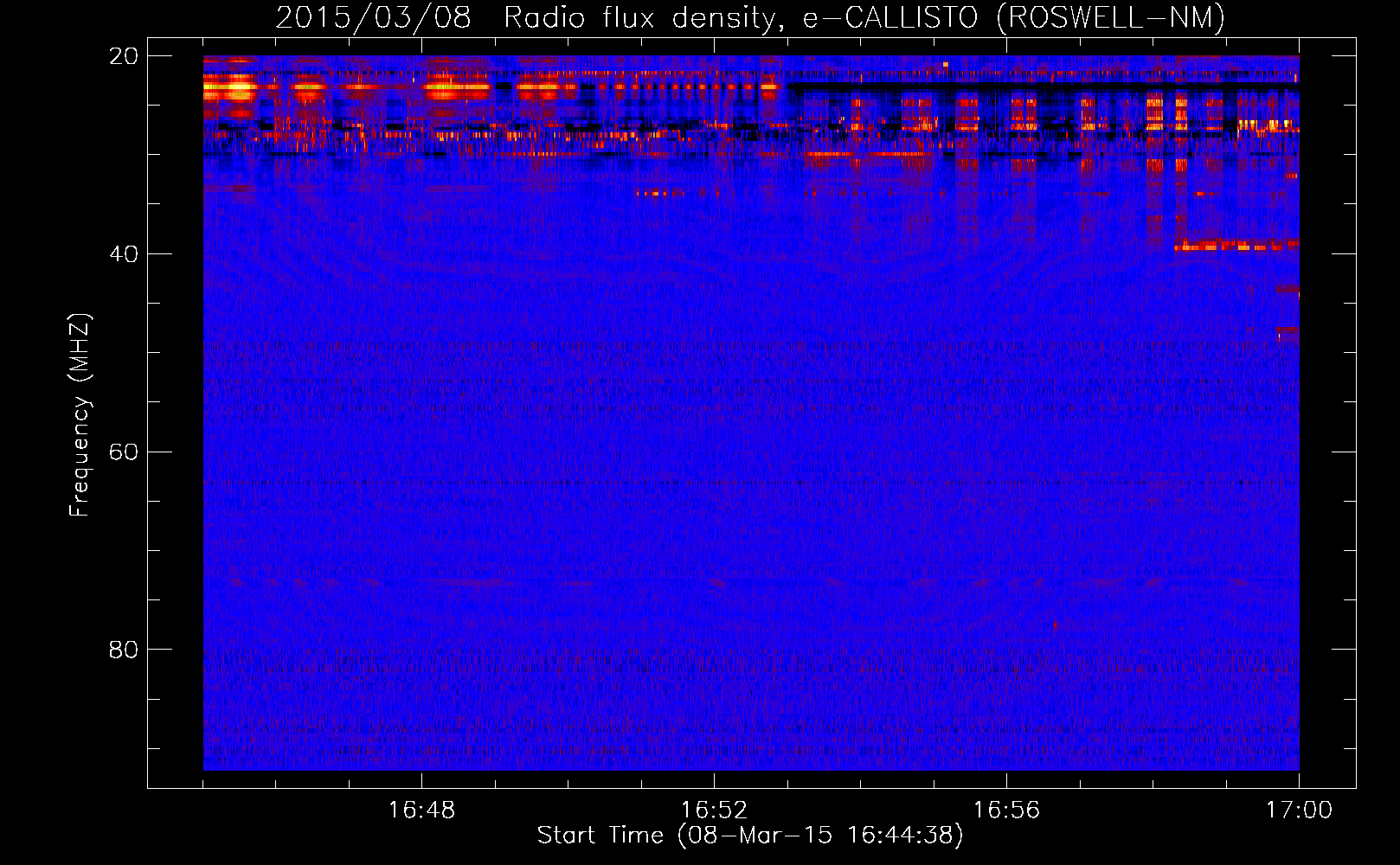Click the plot title 'Radio flux density, e-CALLISTO (ROSWELL-NM)'
The width and height of the screenshot is (1400, 865).
[x=864, y=17]
